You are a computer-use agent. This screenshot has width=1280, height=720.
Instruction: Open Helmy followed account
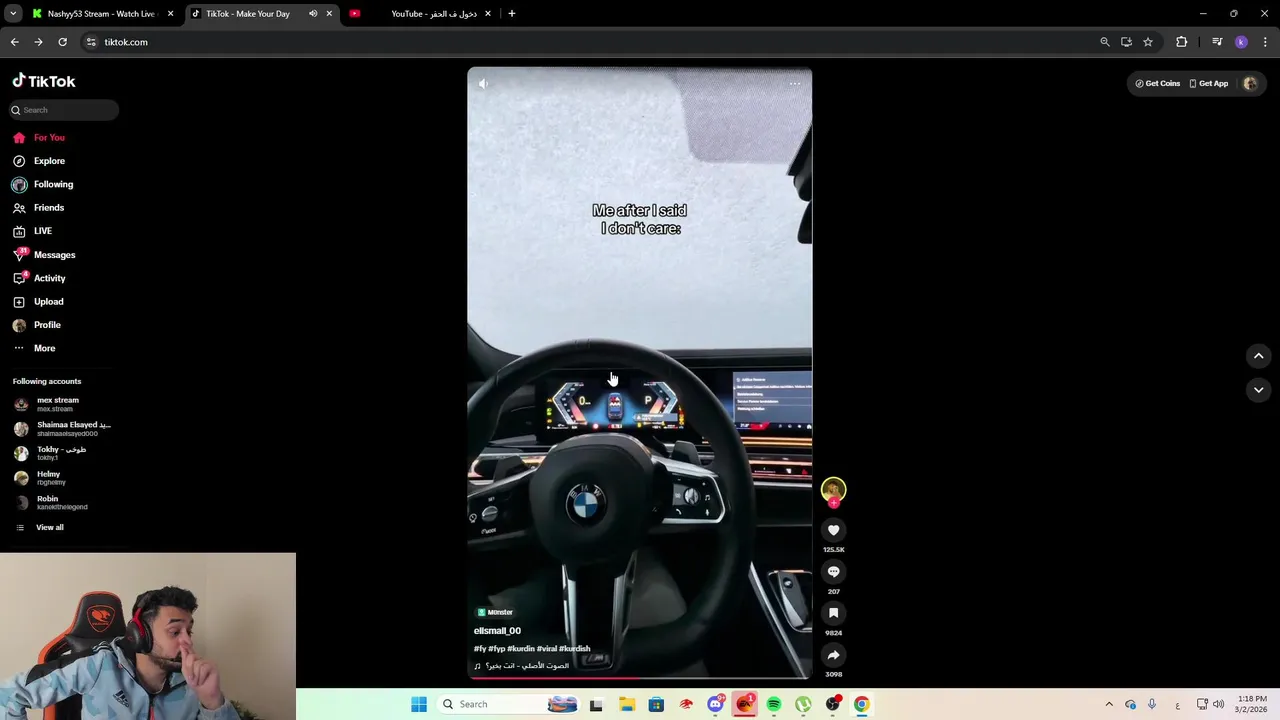(40, 478)
